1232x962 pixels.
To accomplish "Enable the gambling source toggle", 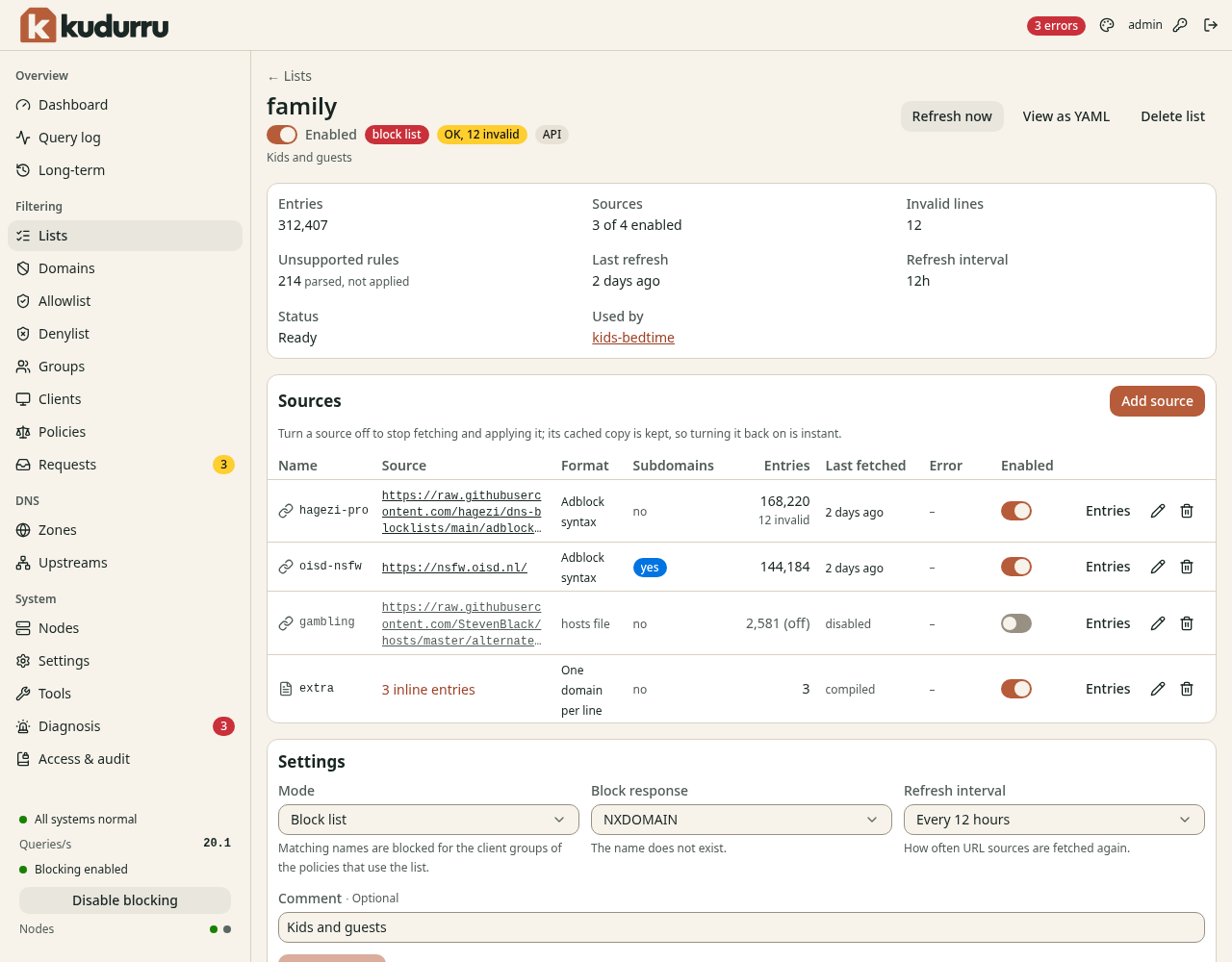I will click(1016, 623).
